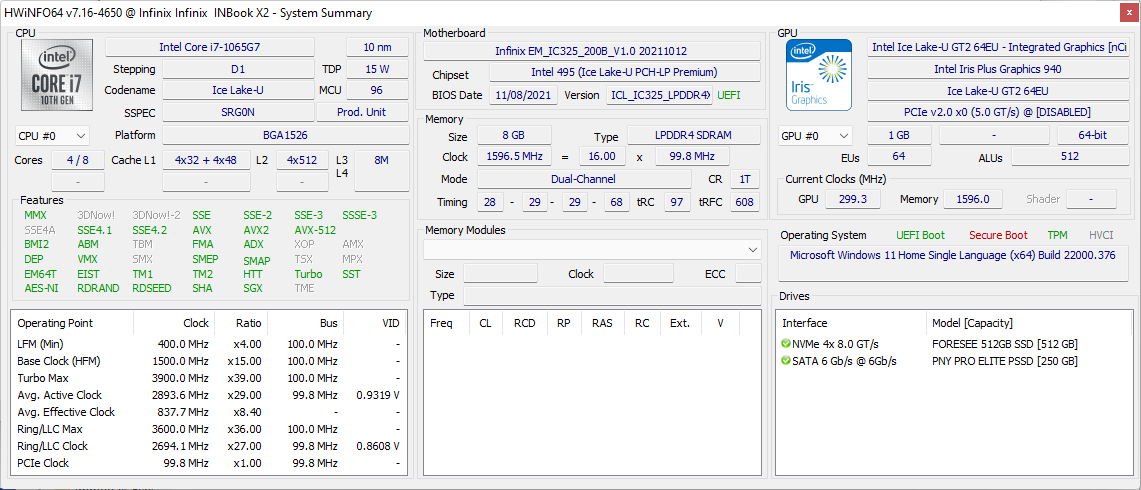This screenshot has width=1141, height=490.
Task: Click the L2 cache value 4x512
Action: coord(302,160)
